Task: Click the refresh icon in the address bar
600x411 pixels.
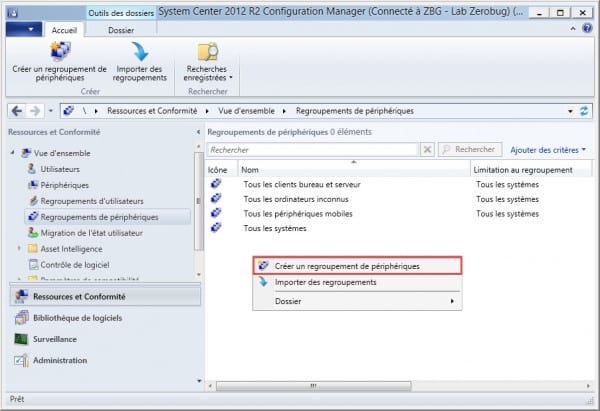Action: pyautogui.click(x=584, y=111)
